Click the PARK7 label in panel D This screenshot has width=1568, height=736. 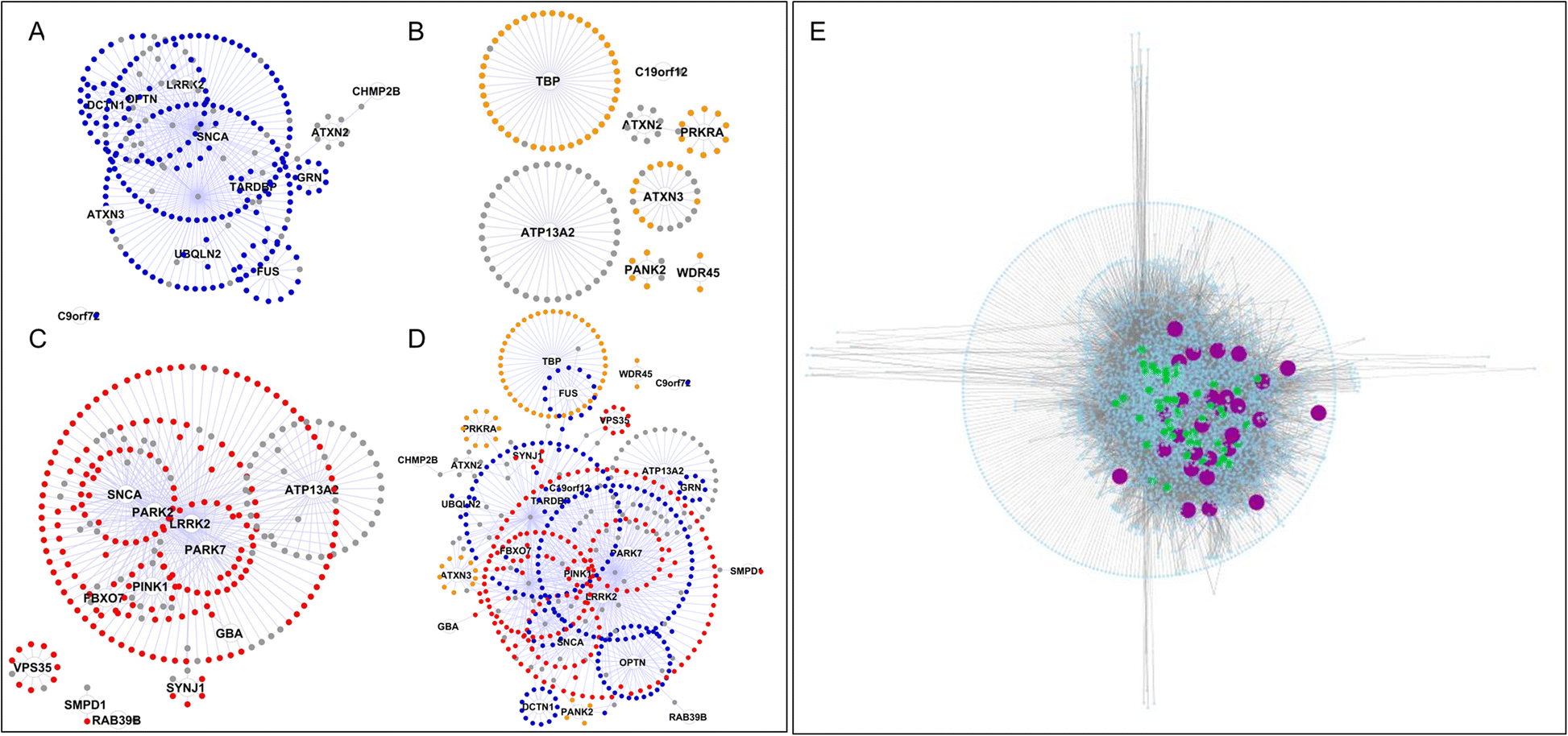pos(626,554)
